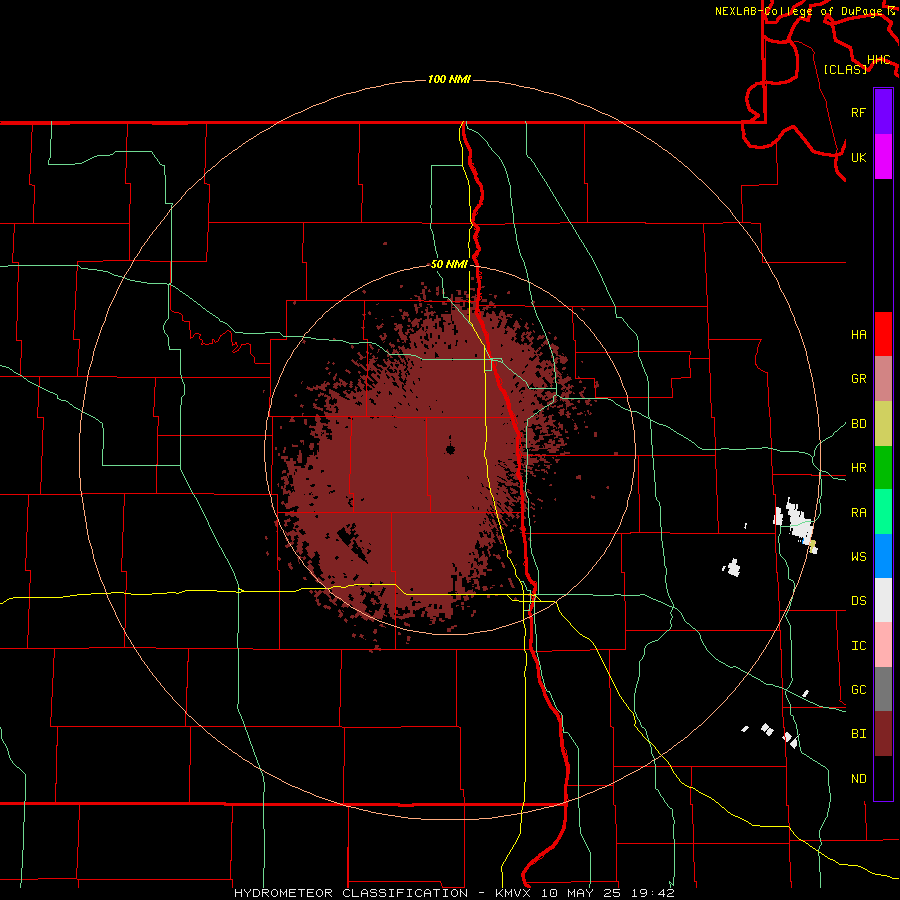
Task: Click the "HHC" product code text
Action: (878, 60)
